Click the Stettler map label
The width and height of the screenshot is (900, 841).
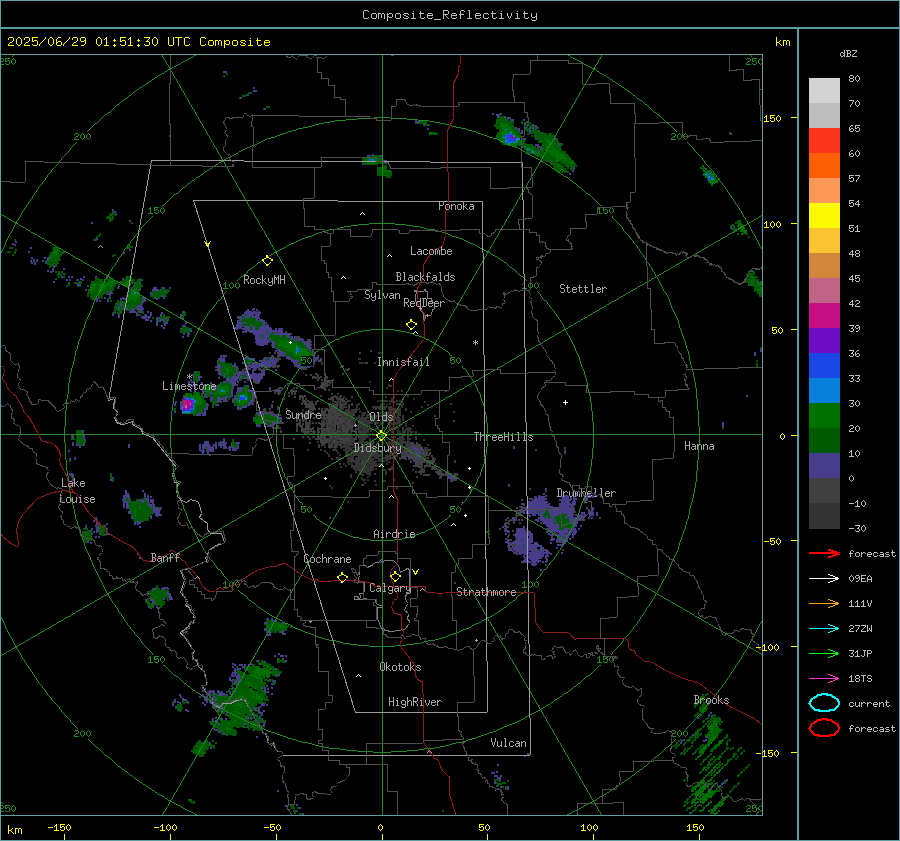click(x=583, y=289)
